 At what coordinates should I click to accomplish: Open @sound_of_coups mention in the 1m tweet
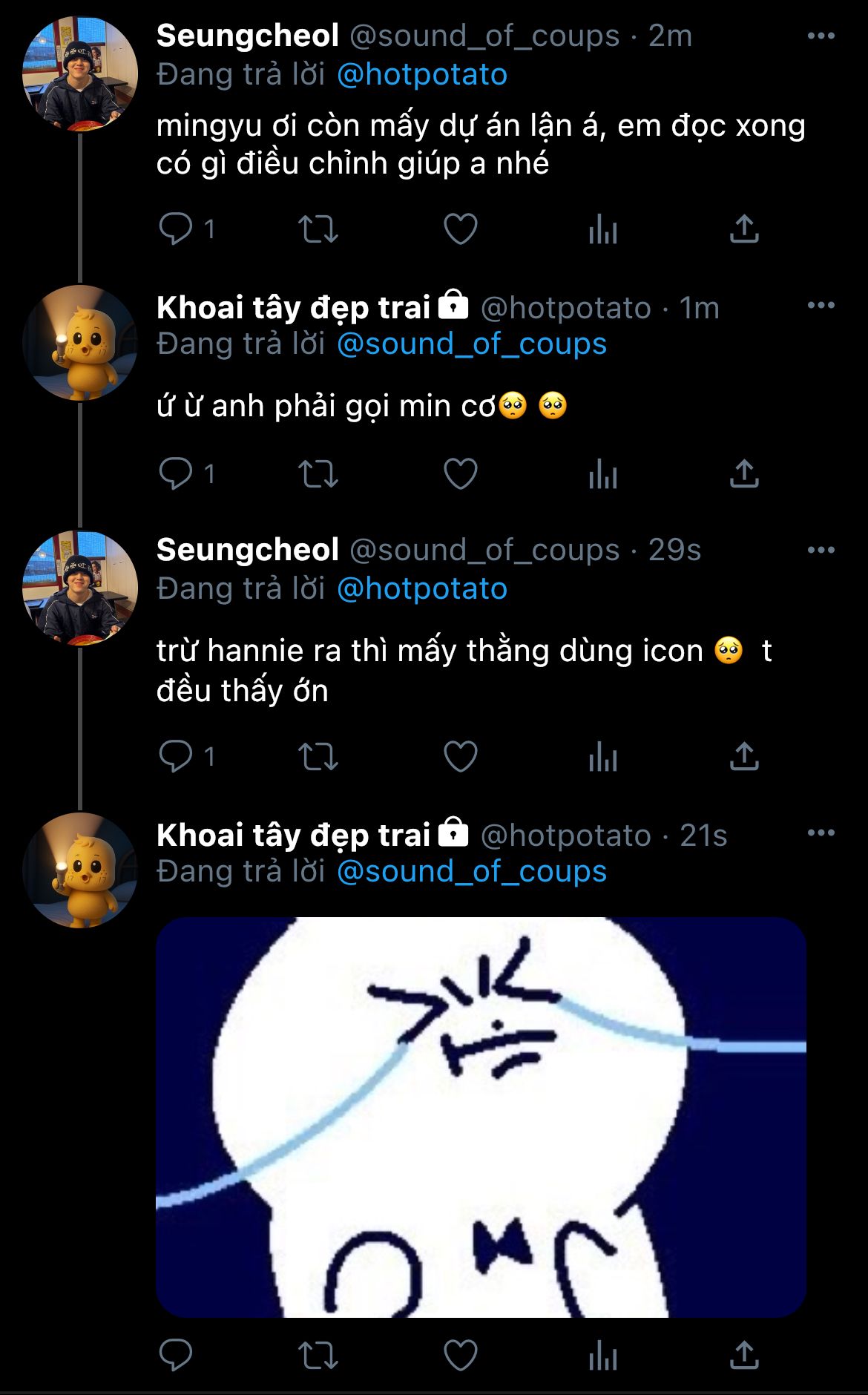tap(472, 344)
